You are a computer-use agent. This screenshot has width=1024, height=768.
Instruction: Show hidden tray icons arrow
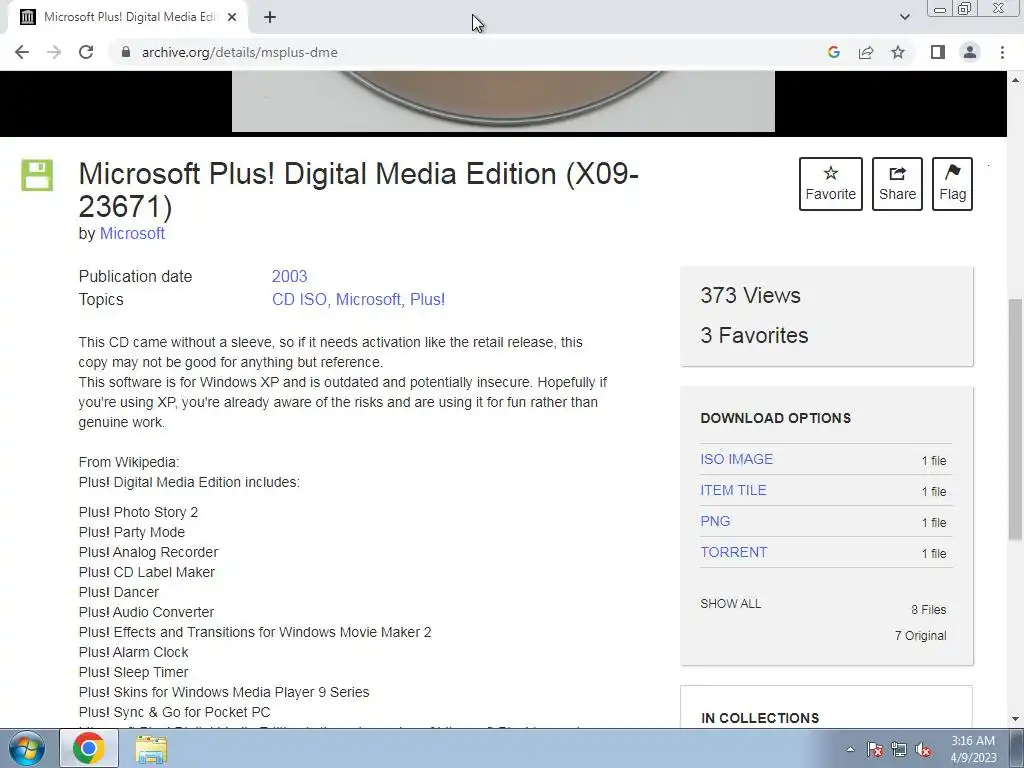coord(850,749)
